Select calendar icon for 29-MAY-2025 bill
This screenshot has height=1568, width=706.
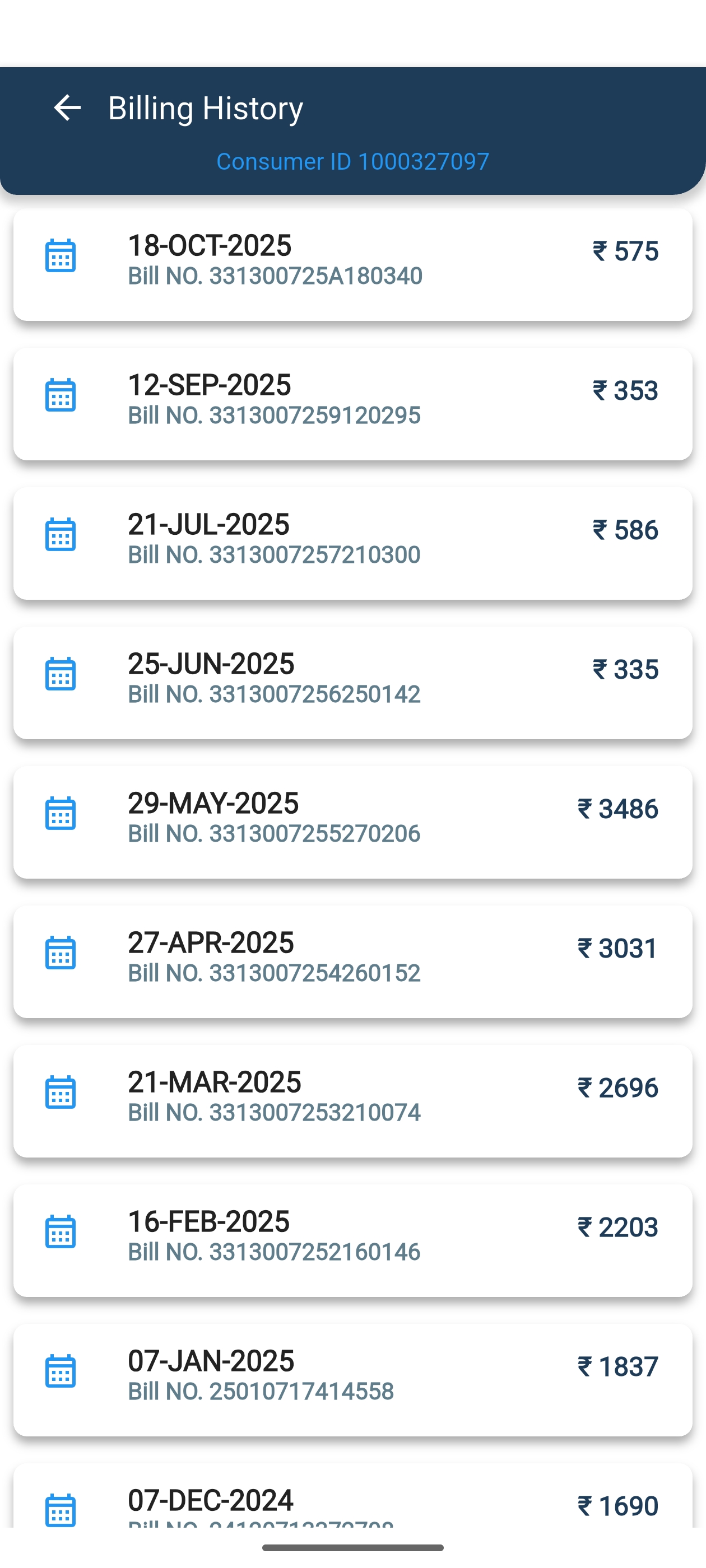click(61, 813)
